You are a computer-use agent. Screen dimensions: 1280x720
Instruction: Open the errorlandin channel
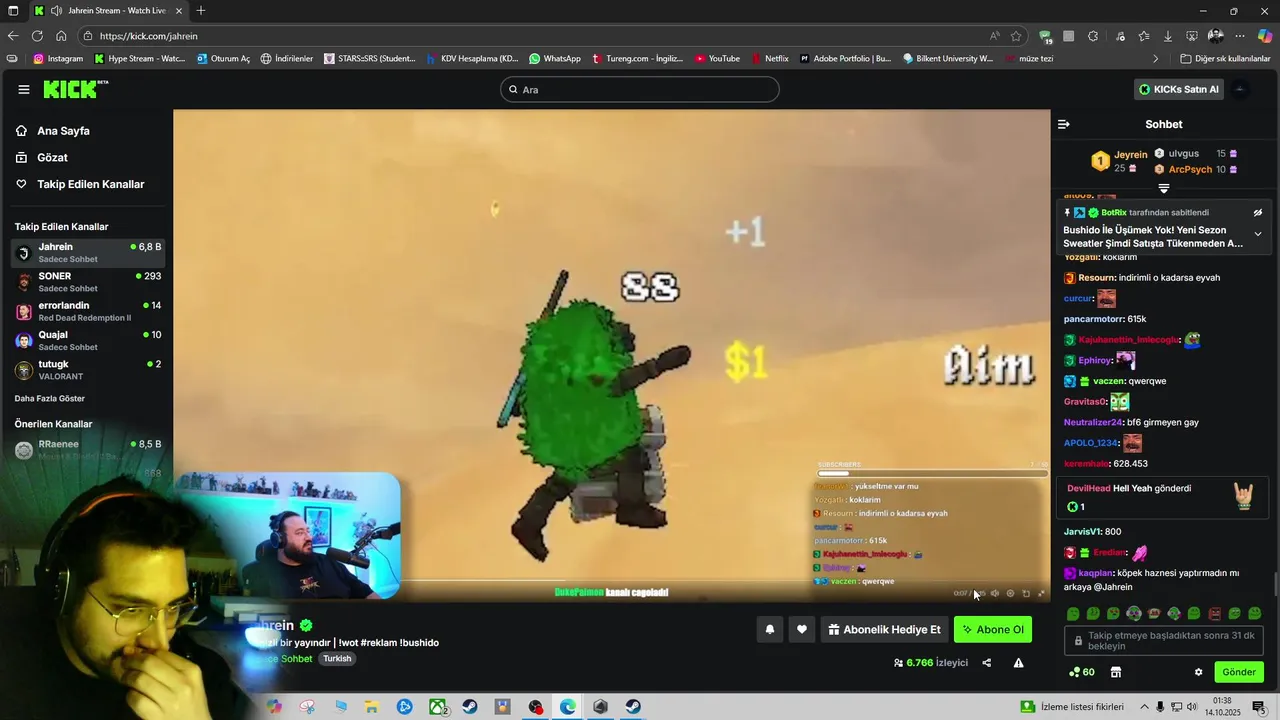coord(88,311)
